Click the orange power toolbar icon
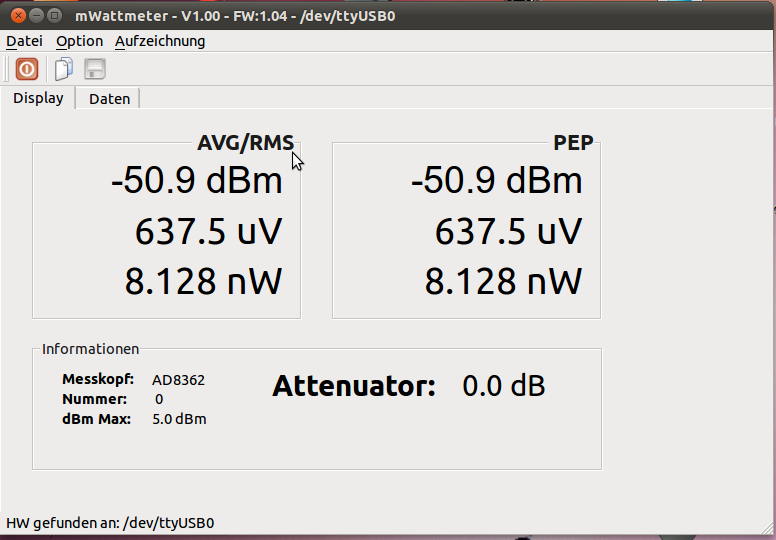 [27, 69]
